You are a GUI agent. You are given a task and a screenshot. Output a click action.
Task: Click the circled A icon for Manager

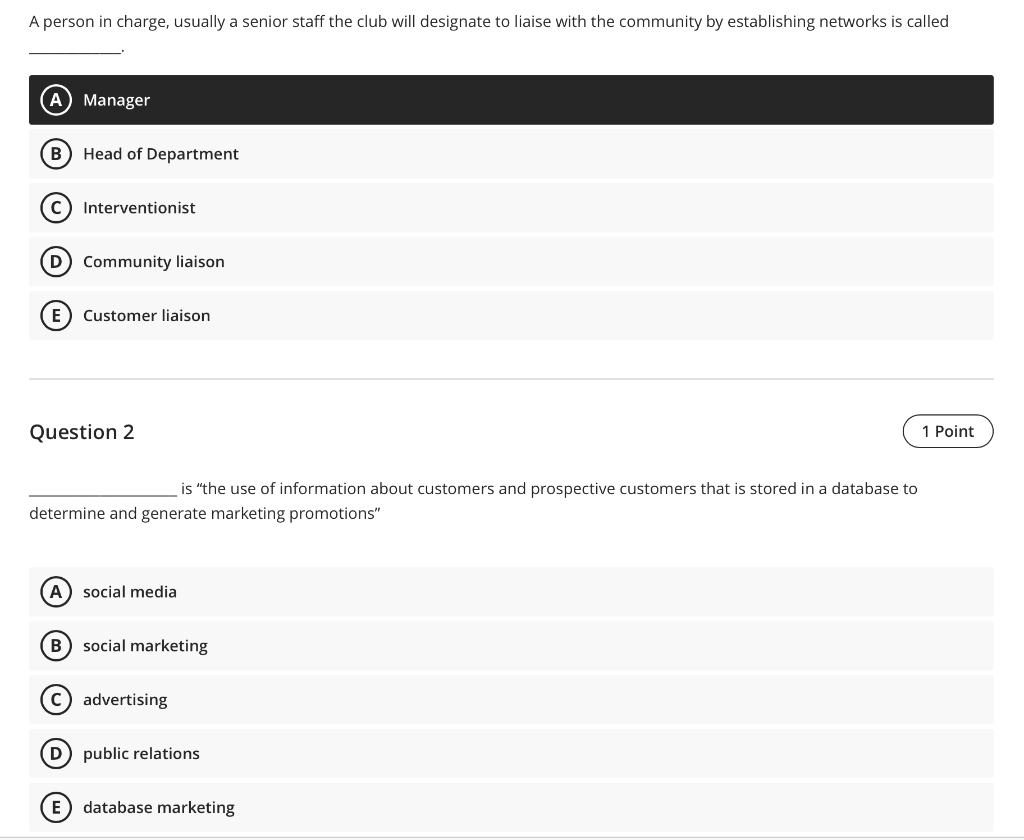coord(55,100)
